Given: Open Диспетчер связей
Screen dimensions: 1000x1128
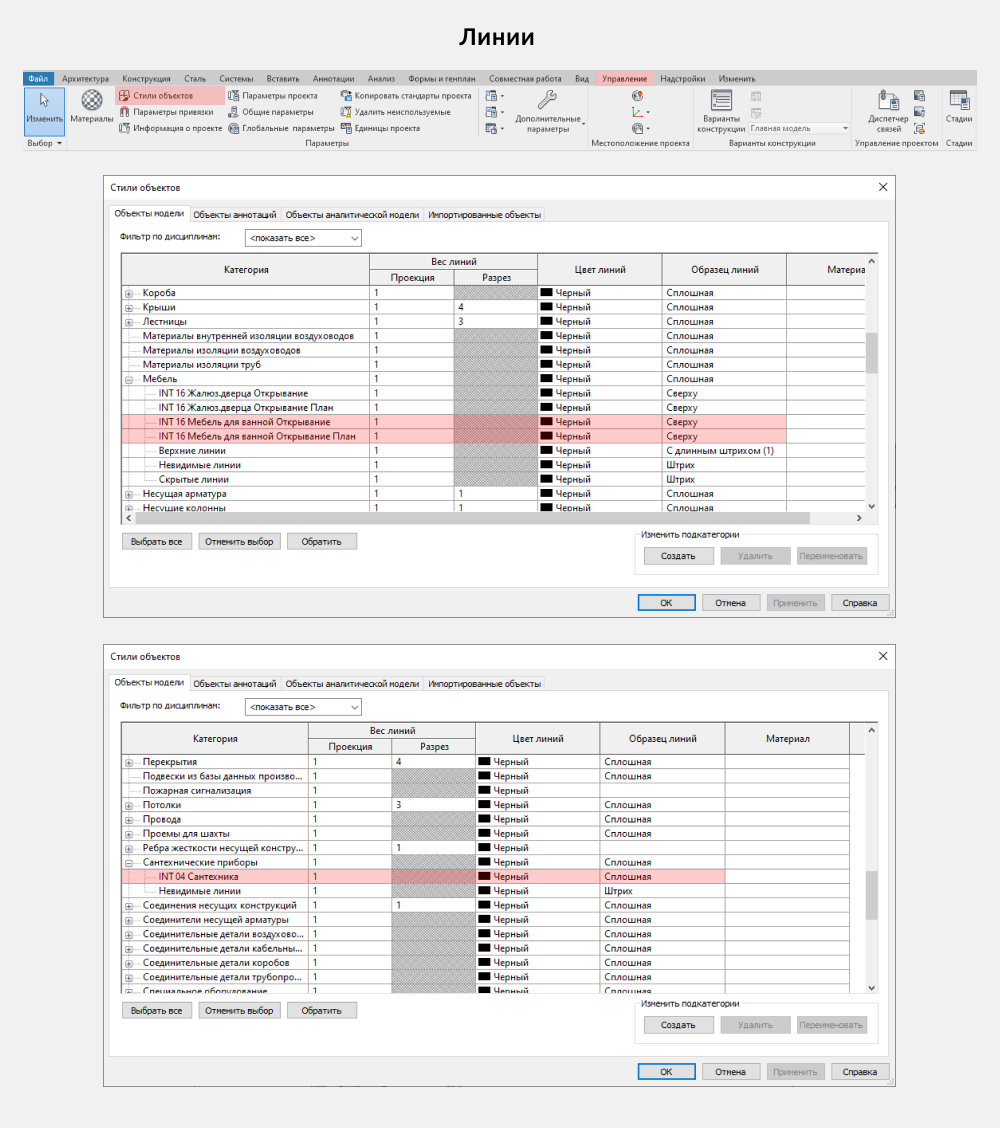Looking at the screenshot, I should point(888,111).
